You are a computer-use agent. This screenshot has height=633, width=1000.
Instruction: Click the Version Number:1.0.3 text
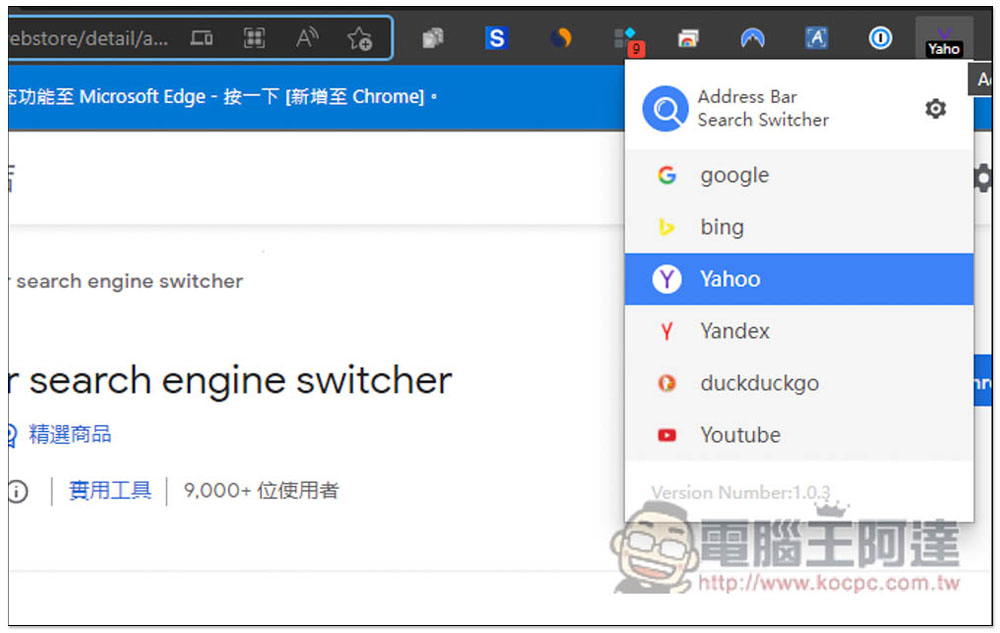[740, 493]
